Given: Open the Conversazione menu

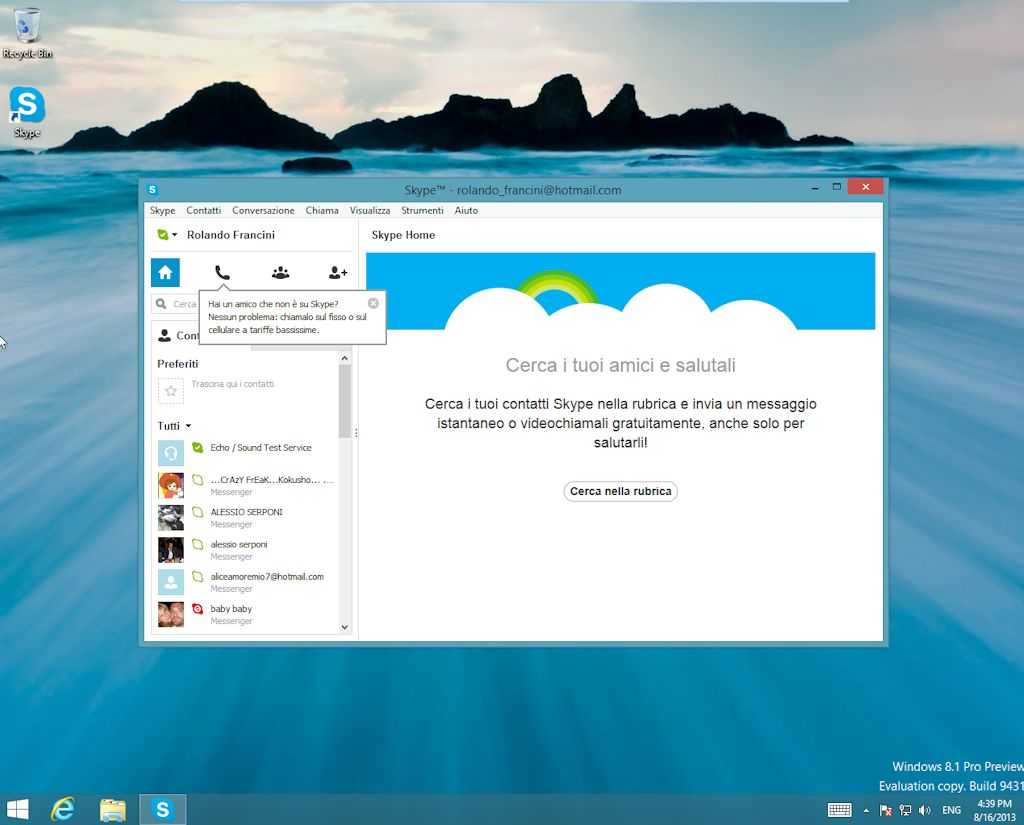Looking at the screenshot, I should tap(263, 210).
